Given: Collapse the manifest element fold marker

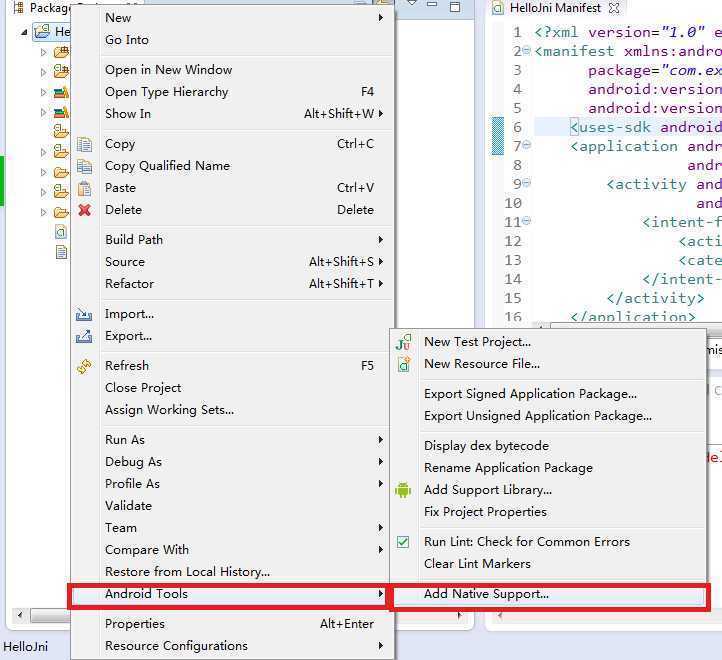Looking at the screenshot, I should click(526, 50).
